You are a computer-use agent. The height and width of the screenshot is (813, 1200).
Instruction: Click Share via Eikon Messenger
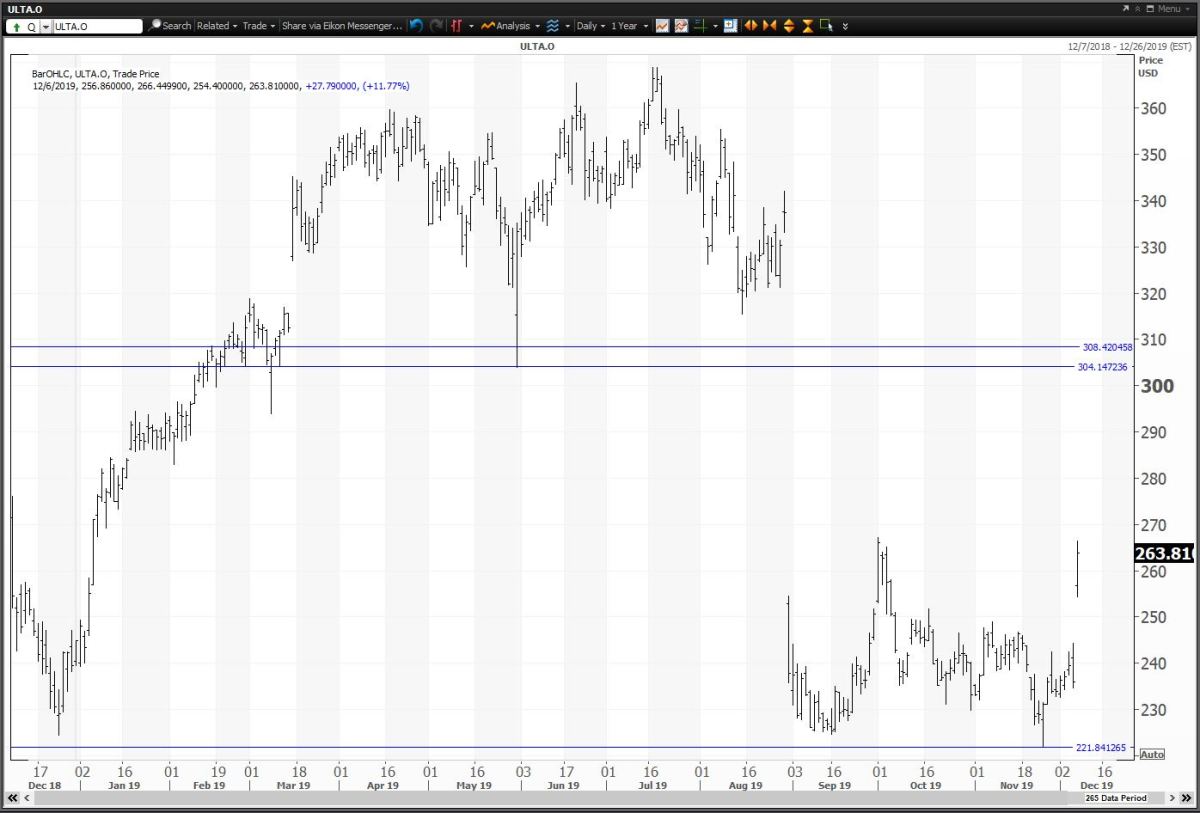click(x=342, y=26)
